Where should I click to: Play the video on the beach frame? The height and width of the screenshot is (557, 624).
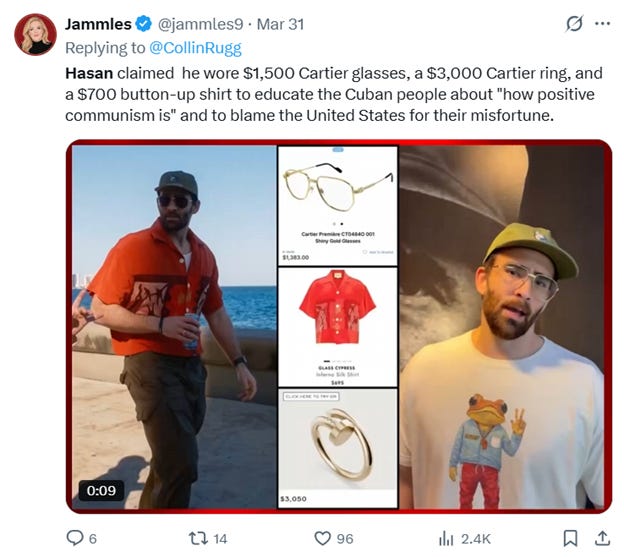174,327
